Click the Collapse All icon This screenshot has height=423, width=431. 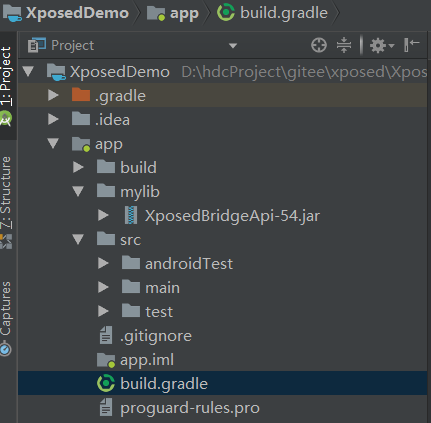pyautogui.click(x=344, y=45)
